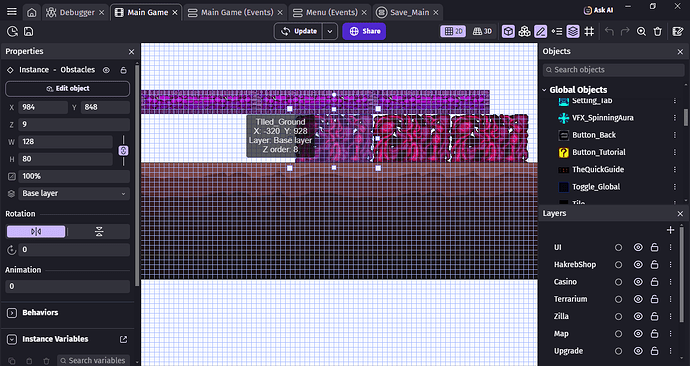Close the Layers panel
690x366 pixels.
[x=680, y=214]
